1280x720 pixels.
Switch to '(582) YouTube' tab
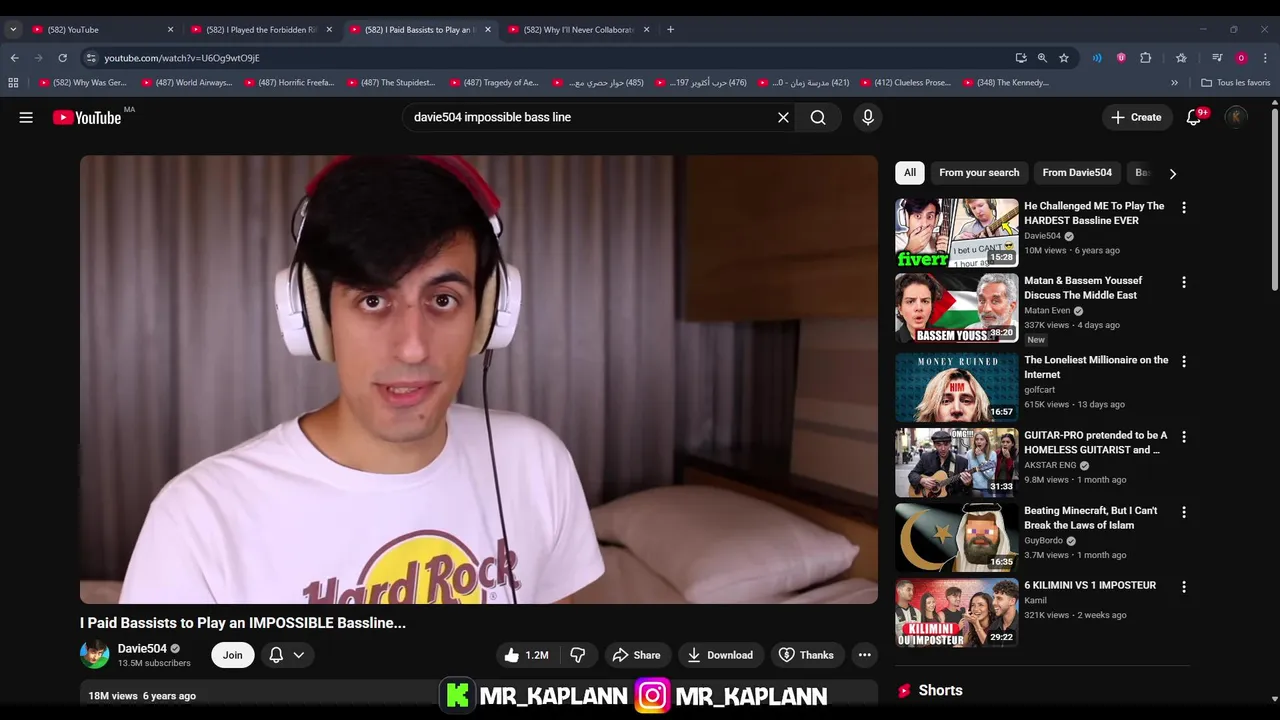click(102, 30)
